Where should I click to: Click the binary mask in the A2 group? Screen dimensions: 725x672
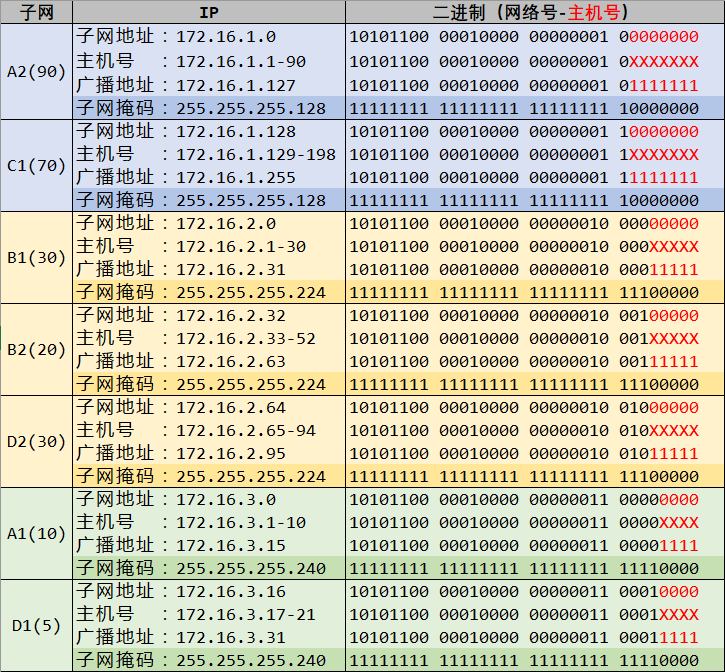(524, 109)
